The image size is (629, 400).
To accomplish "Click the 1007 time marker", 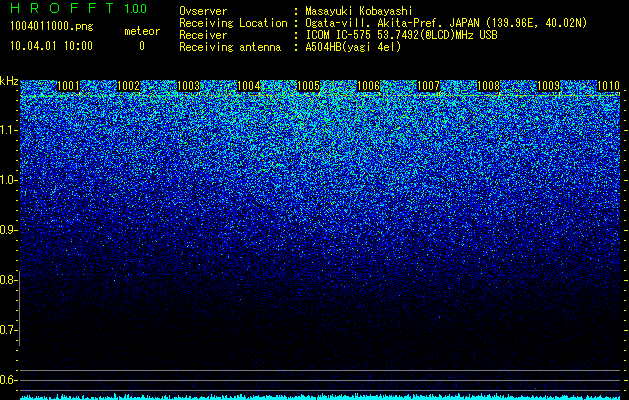I will click(428, 86).
